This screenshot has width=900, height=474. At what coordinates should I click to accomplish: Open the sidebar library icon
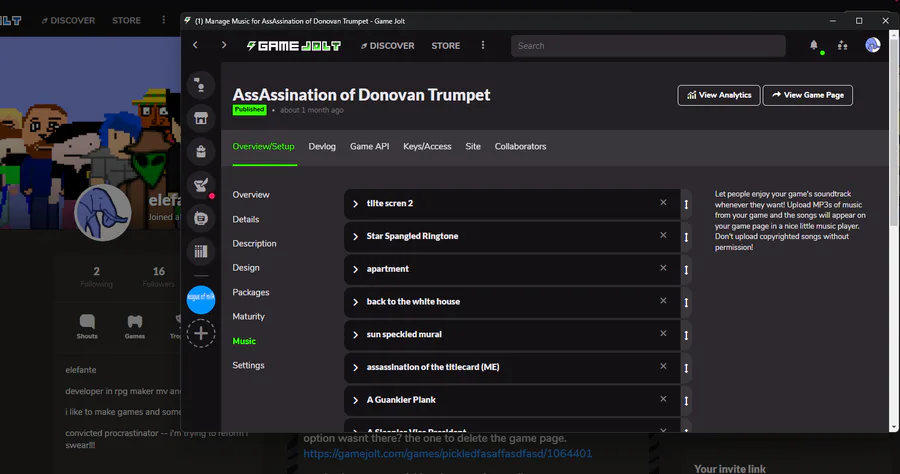200,251
